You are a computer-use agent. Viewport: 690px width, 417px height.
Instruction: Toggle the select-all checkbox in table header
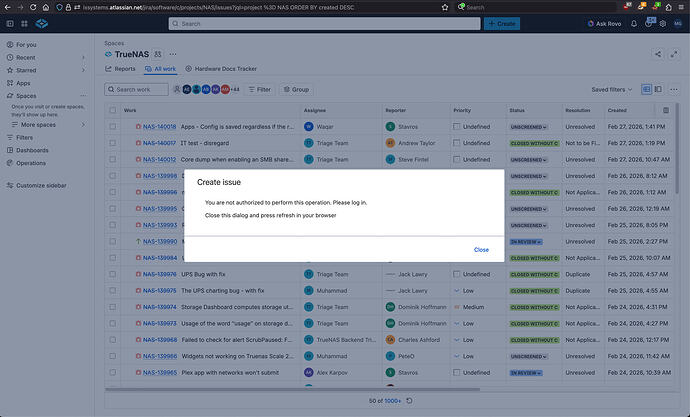click(x=113, y=110)
